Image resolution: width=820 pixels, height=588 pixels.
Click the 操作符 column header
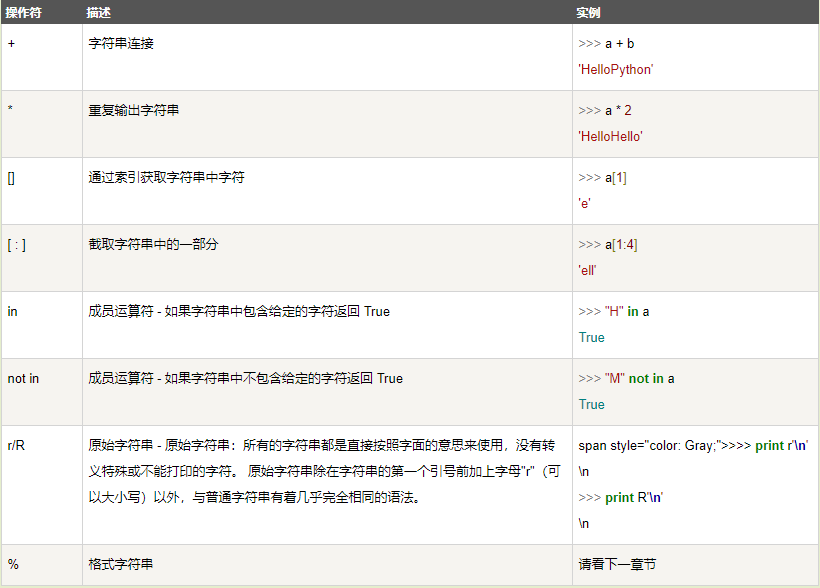[24, 13]
